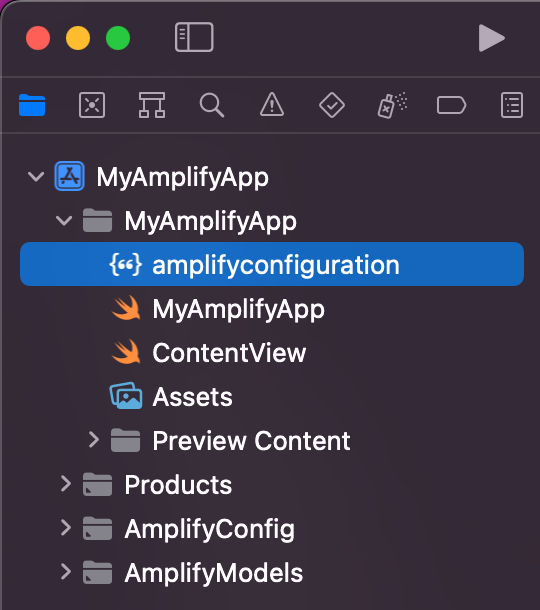Toggle the navigator sidebar visibility
The image size is (540, 610).
(x=194, y=37)
